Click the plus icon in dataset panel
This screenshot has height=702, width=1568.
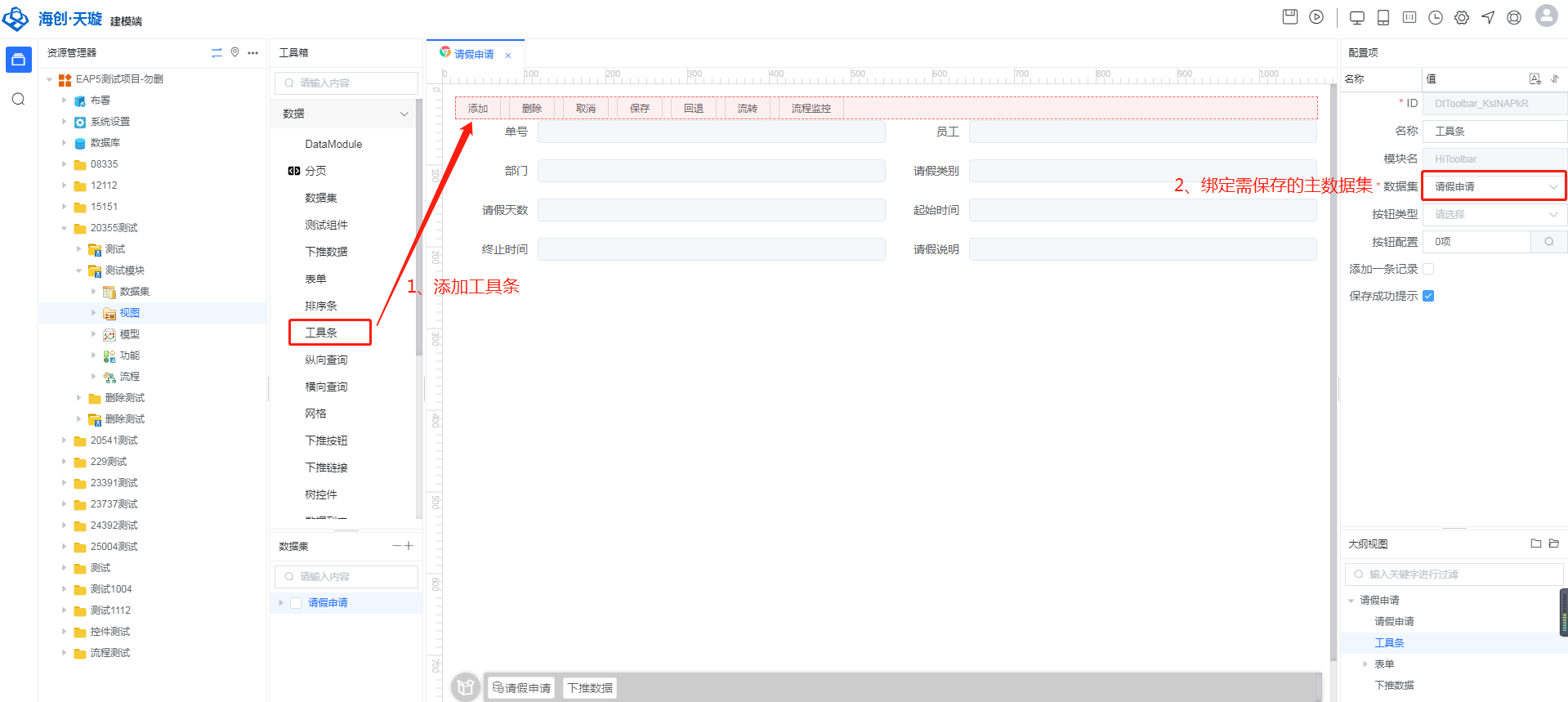[409, 546]
